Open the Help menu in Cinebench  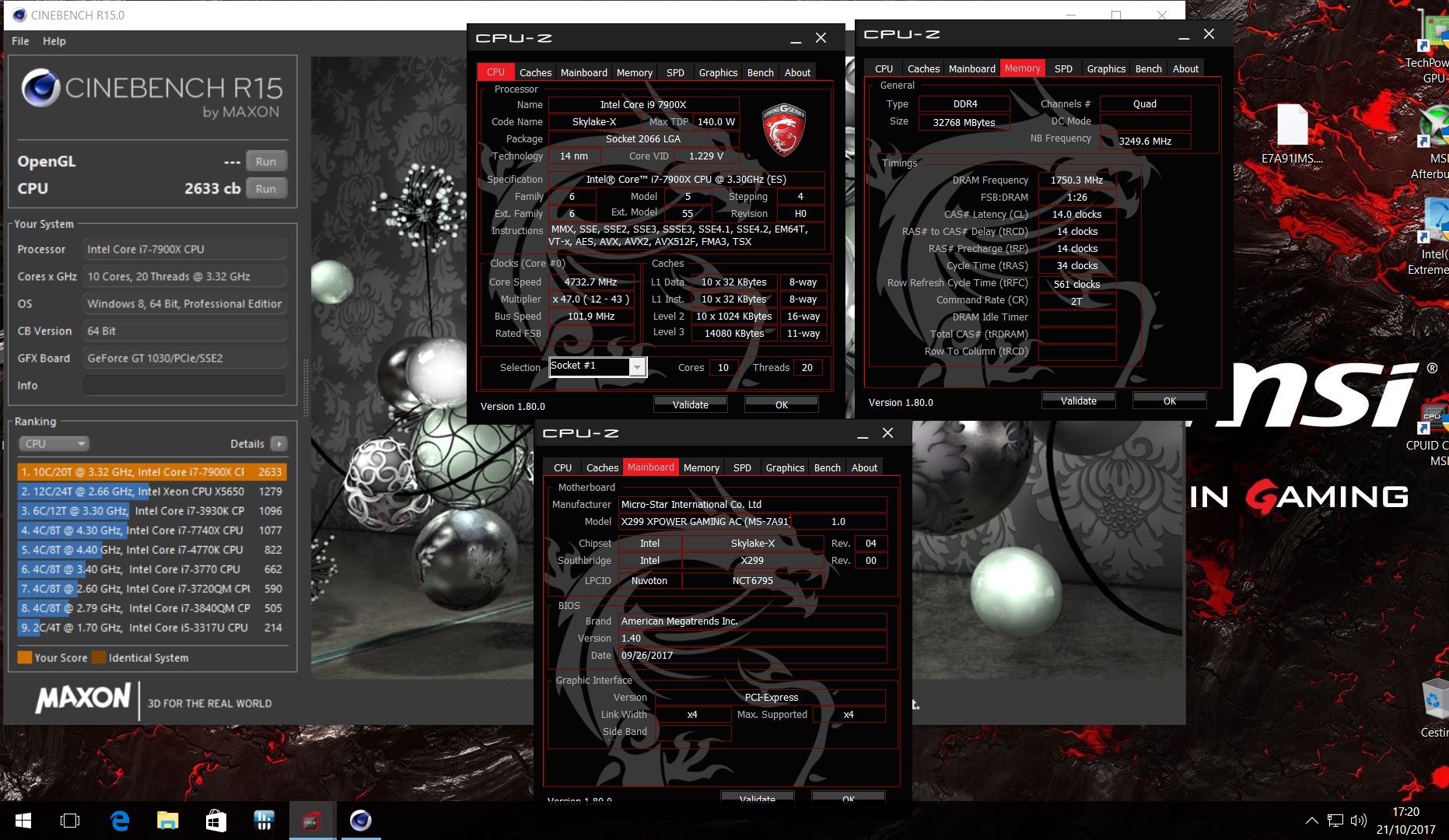coord(54,41)
